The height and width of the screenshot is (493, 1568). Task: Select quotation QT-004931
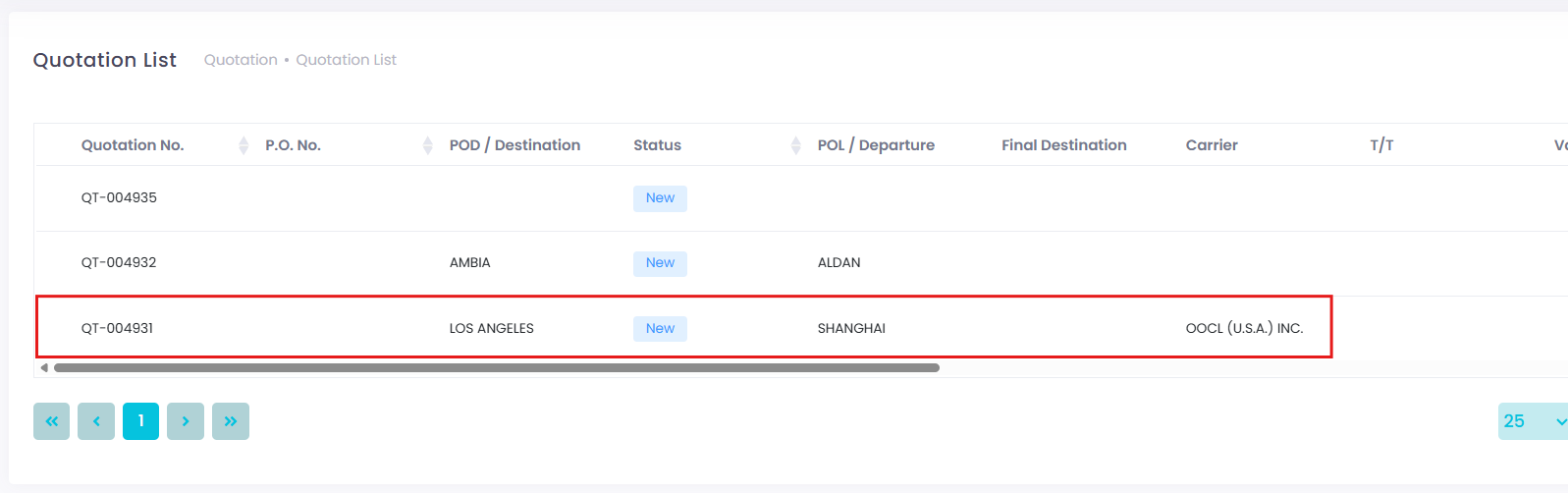[x=117, y=328]
